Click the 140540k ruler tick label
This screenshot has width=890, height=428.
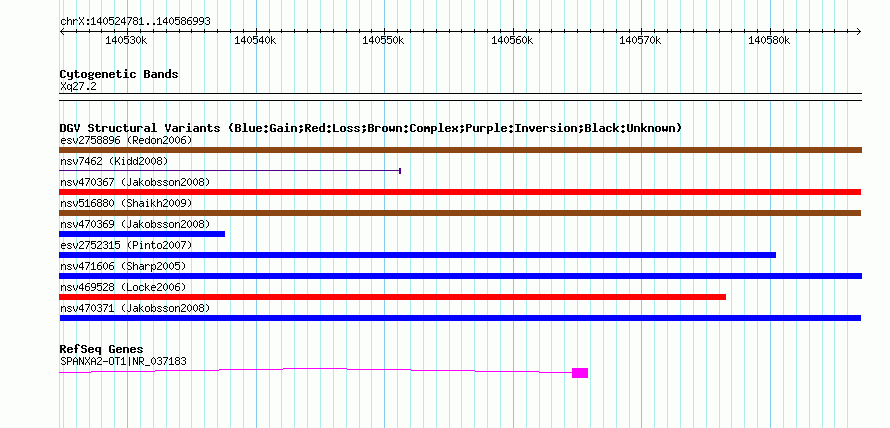point(255,41)
